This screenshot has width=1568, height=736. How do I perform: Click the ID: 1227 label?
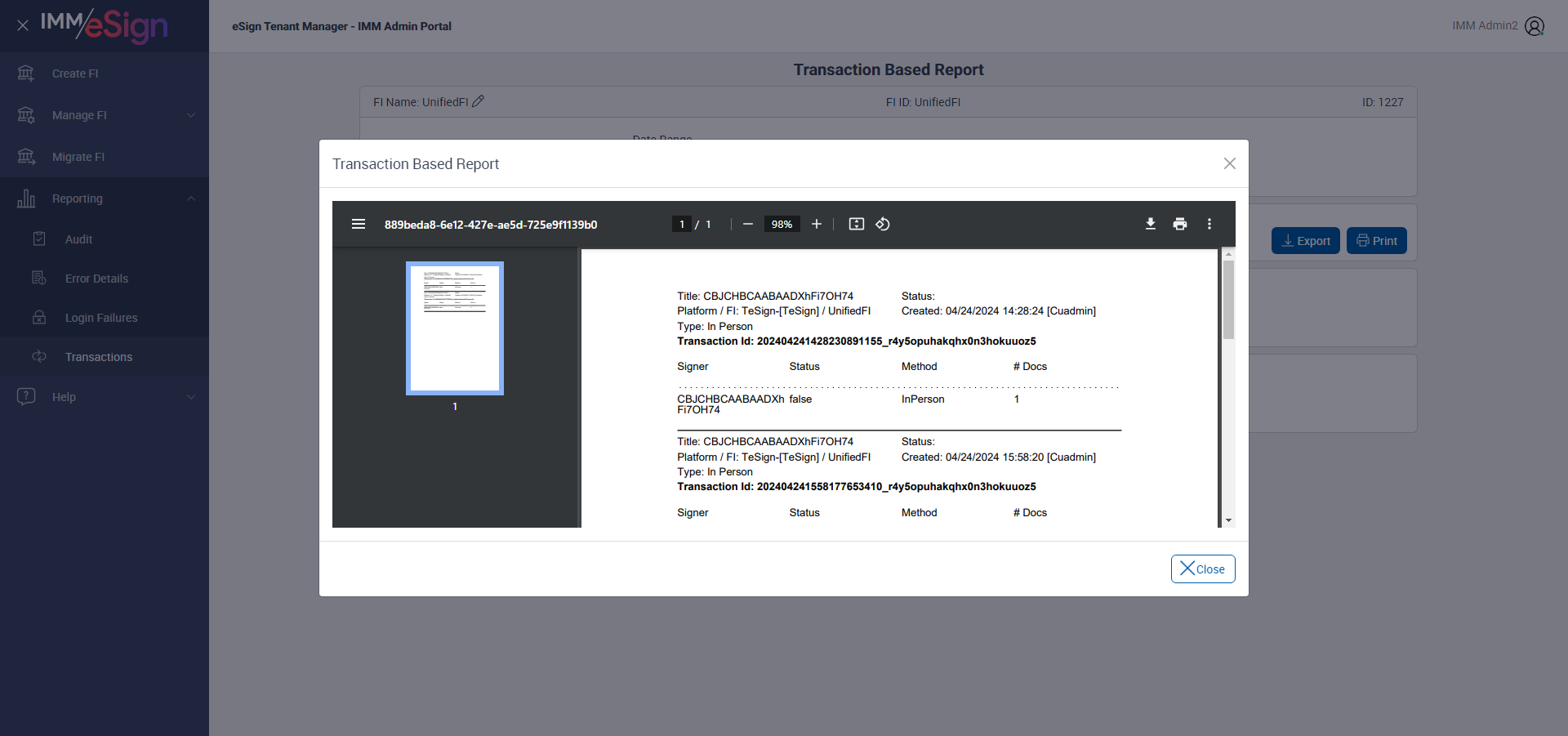pos(1383,102)
